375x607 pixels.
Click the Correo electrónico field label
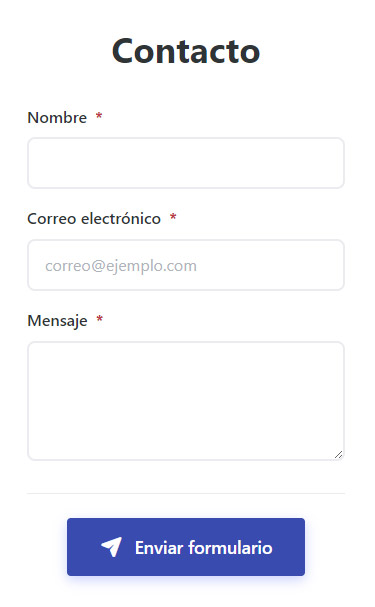click(x=94, y=219)
